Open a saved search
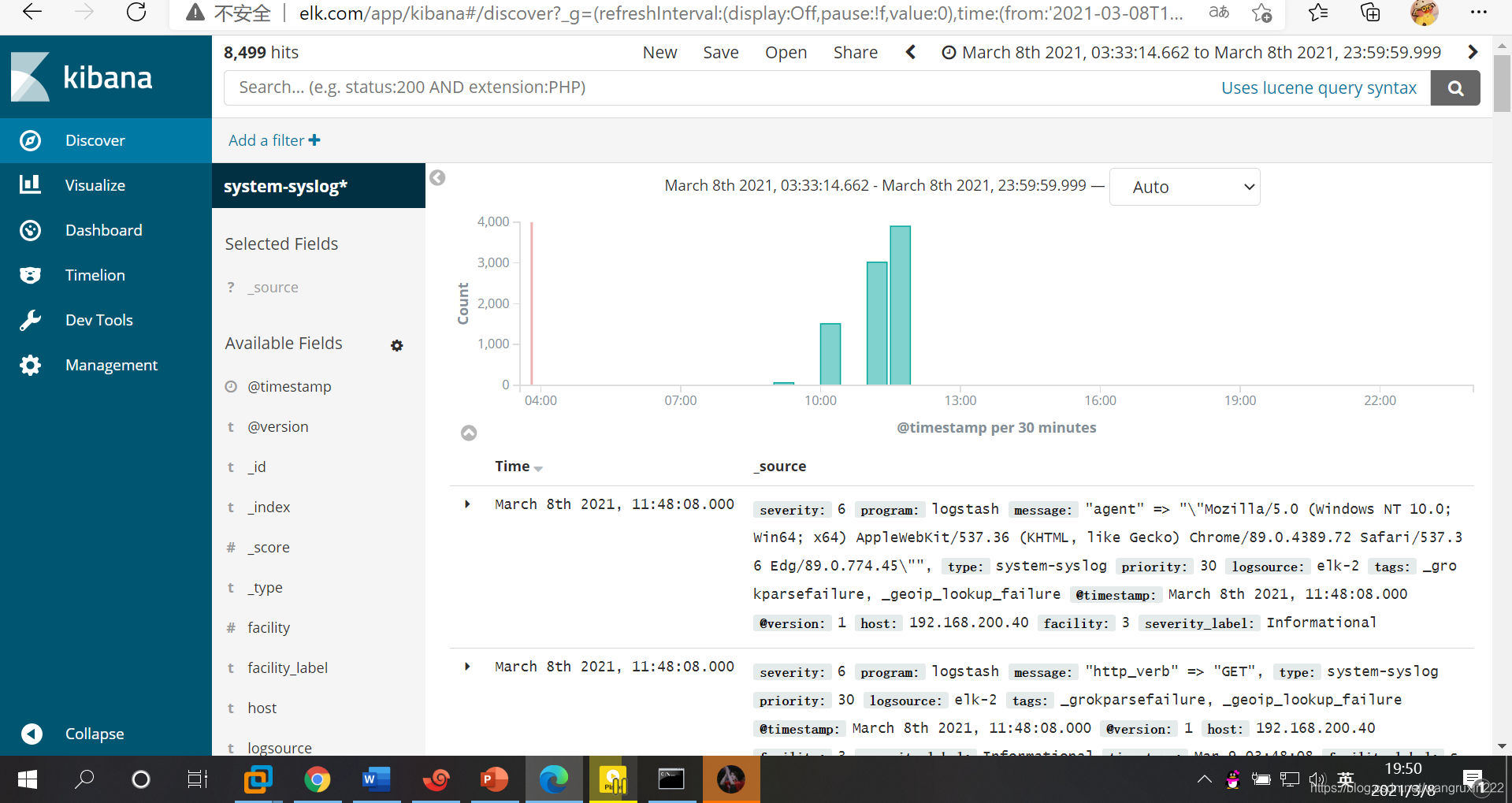This screenshot has width=1512, height=803. (786, 52)
